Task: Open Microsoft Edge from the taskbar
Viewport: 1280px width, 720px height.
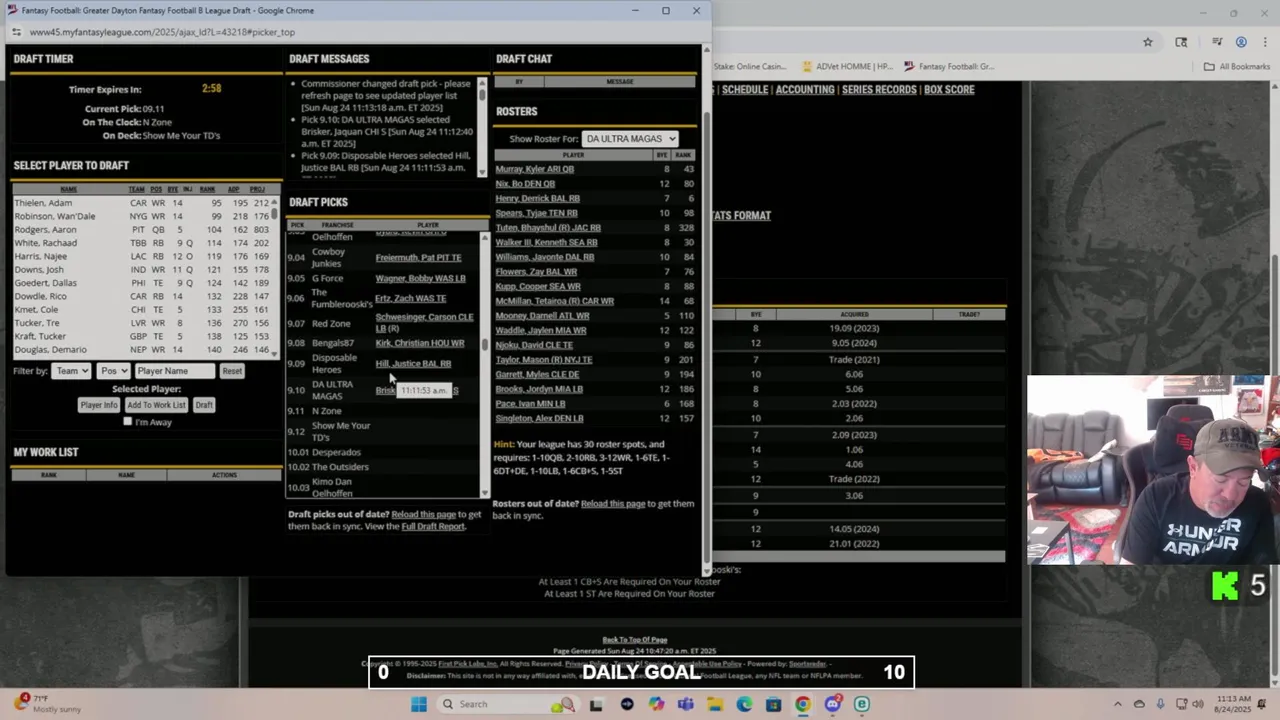Action: point(744,704)
